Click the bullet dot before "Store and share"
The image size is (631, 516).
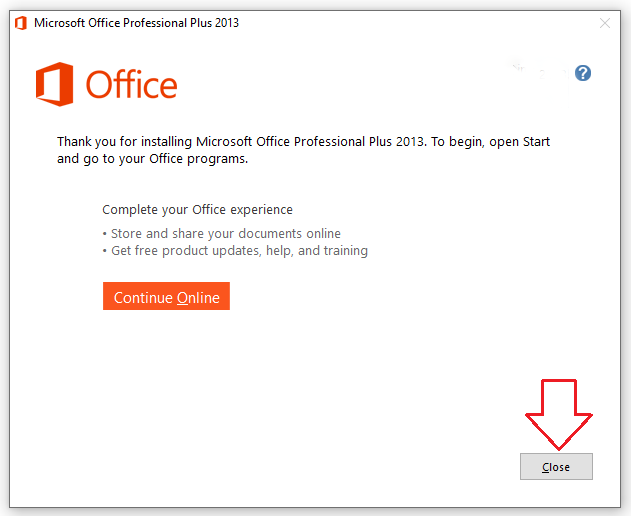point(105,234)
